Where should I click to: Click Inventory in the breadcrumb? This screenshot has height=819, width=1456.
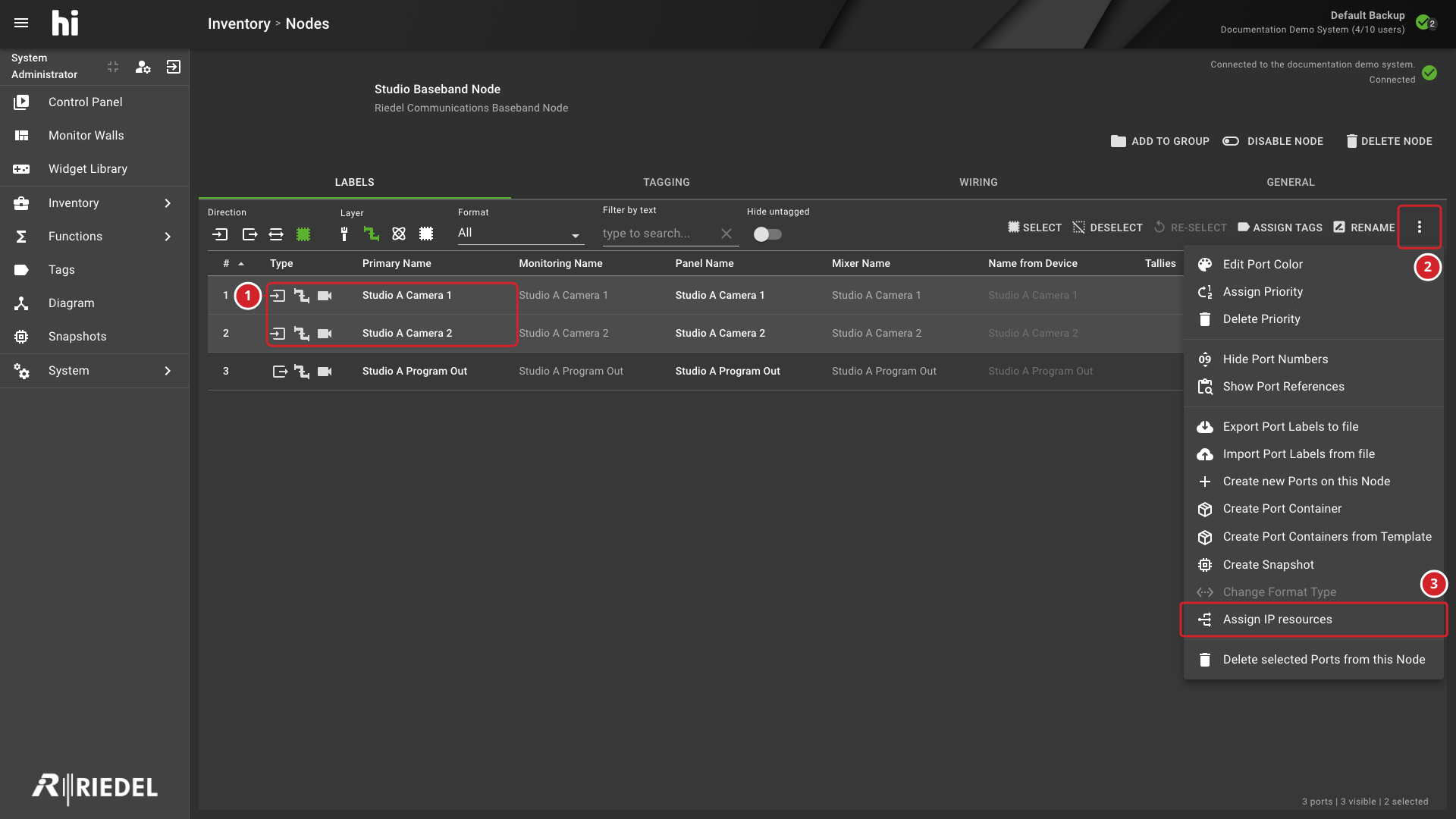click(239, 24)
